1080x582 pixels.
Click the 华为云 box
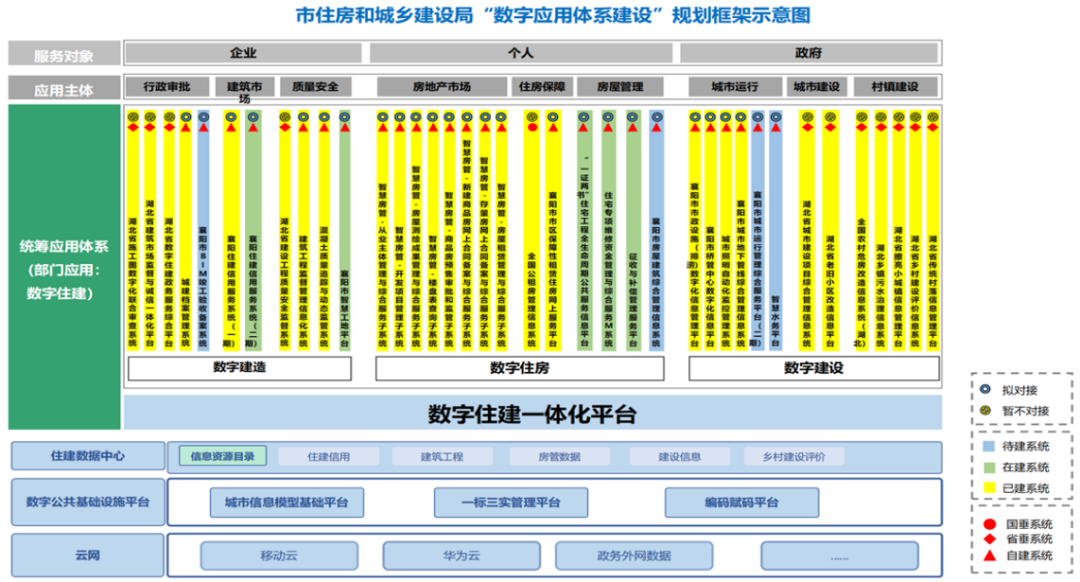[461, 556]
